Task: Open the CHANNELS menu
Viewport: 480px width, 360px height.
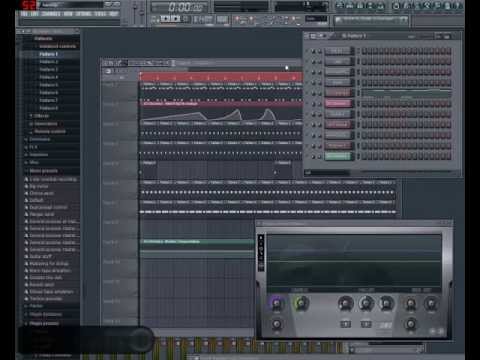Action: click(51, 14)
